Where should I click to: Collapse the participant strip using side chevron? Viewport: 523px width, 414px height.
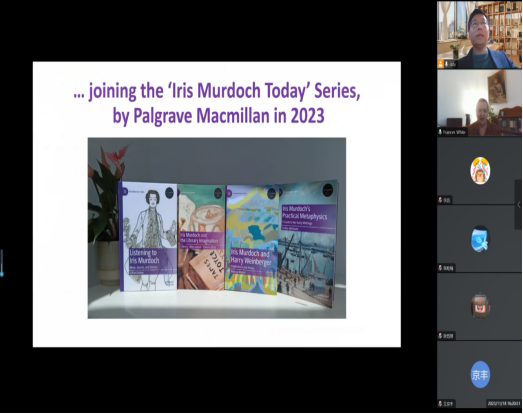(x=519, y=204)
